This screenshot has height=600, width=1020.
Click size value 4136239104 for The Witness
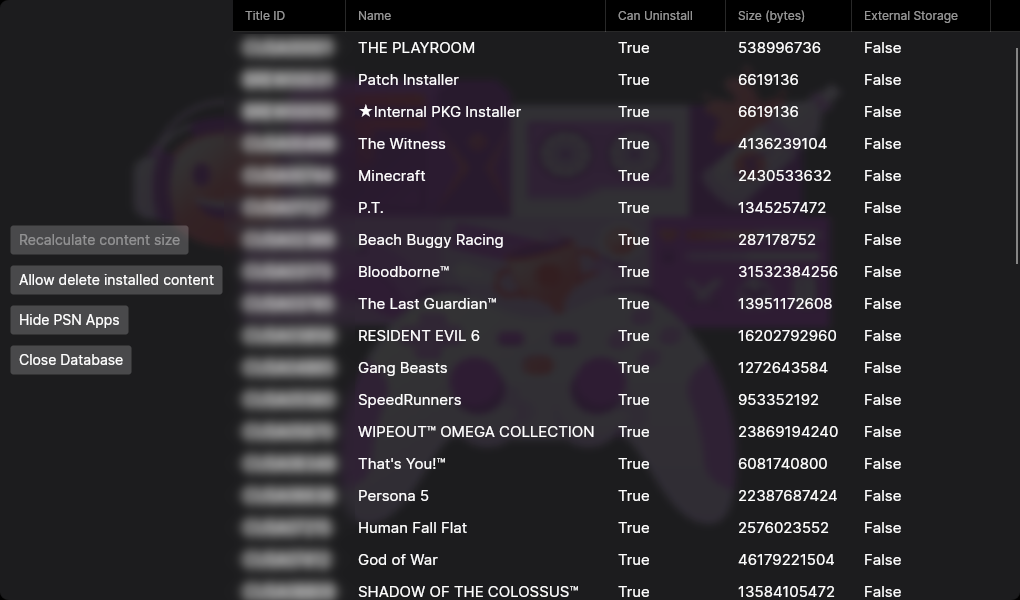pos(782,143)
